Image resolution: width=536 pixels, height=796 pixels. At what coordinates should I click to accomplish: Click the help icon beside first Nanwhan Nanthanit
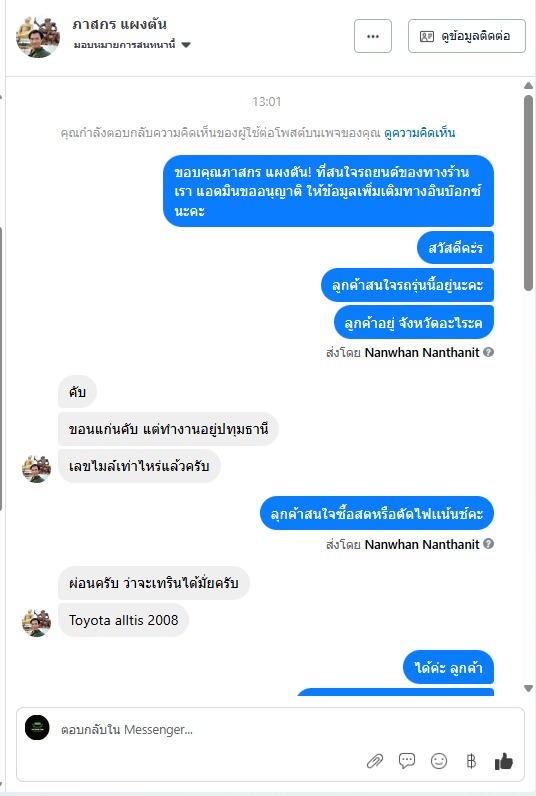click(x=488, y=352)
